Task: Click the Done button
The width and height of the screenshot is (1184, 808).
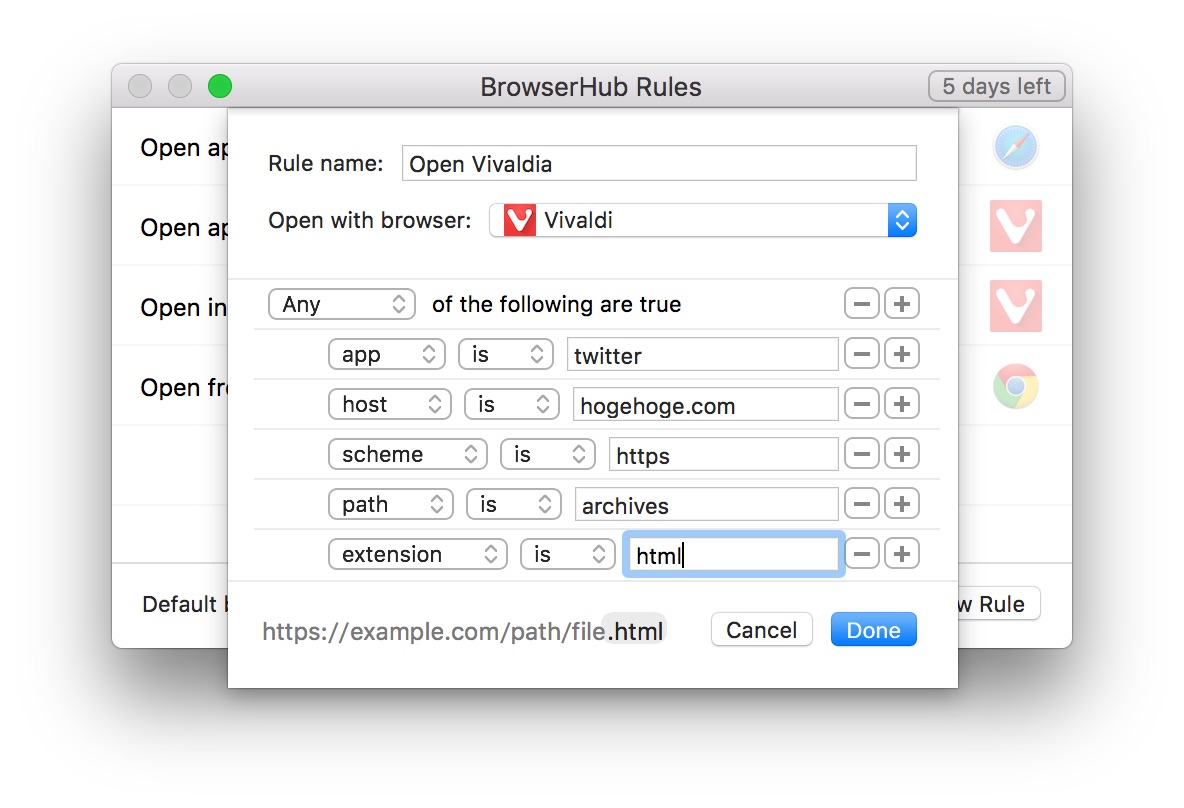Action: (x=874, y=630)
